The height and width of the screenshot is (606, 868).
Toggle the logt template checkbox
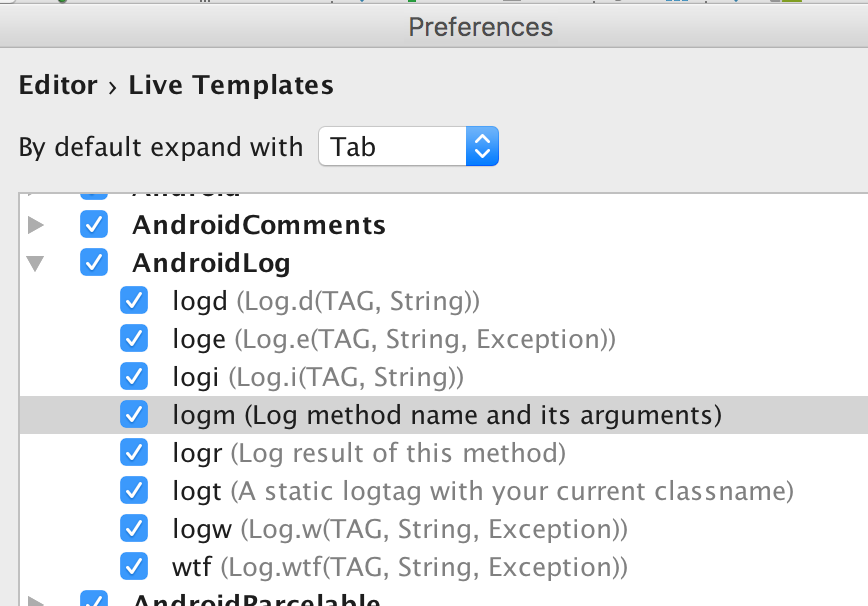[134, 490]
